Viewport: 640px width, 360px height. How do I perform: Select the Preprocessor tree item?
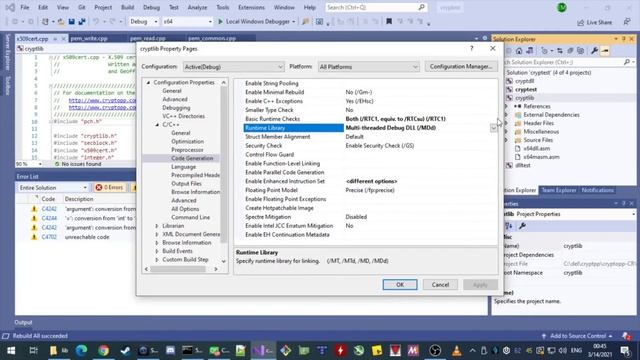[187, 150]
